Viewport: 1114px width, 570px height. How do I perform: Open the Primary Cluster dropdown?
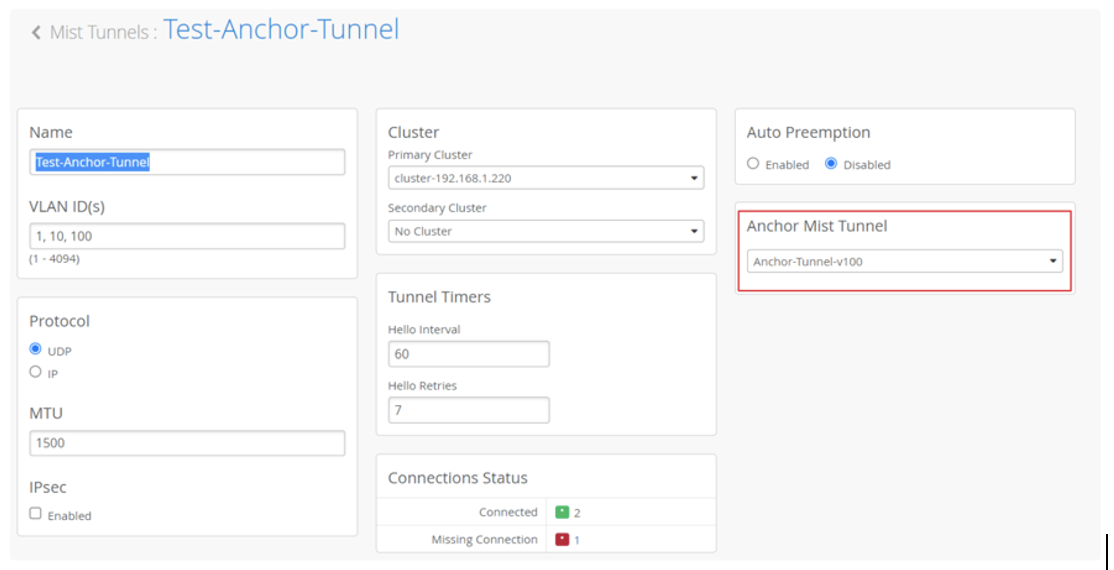[545, 178]
